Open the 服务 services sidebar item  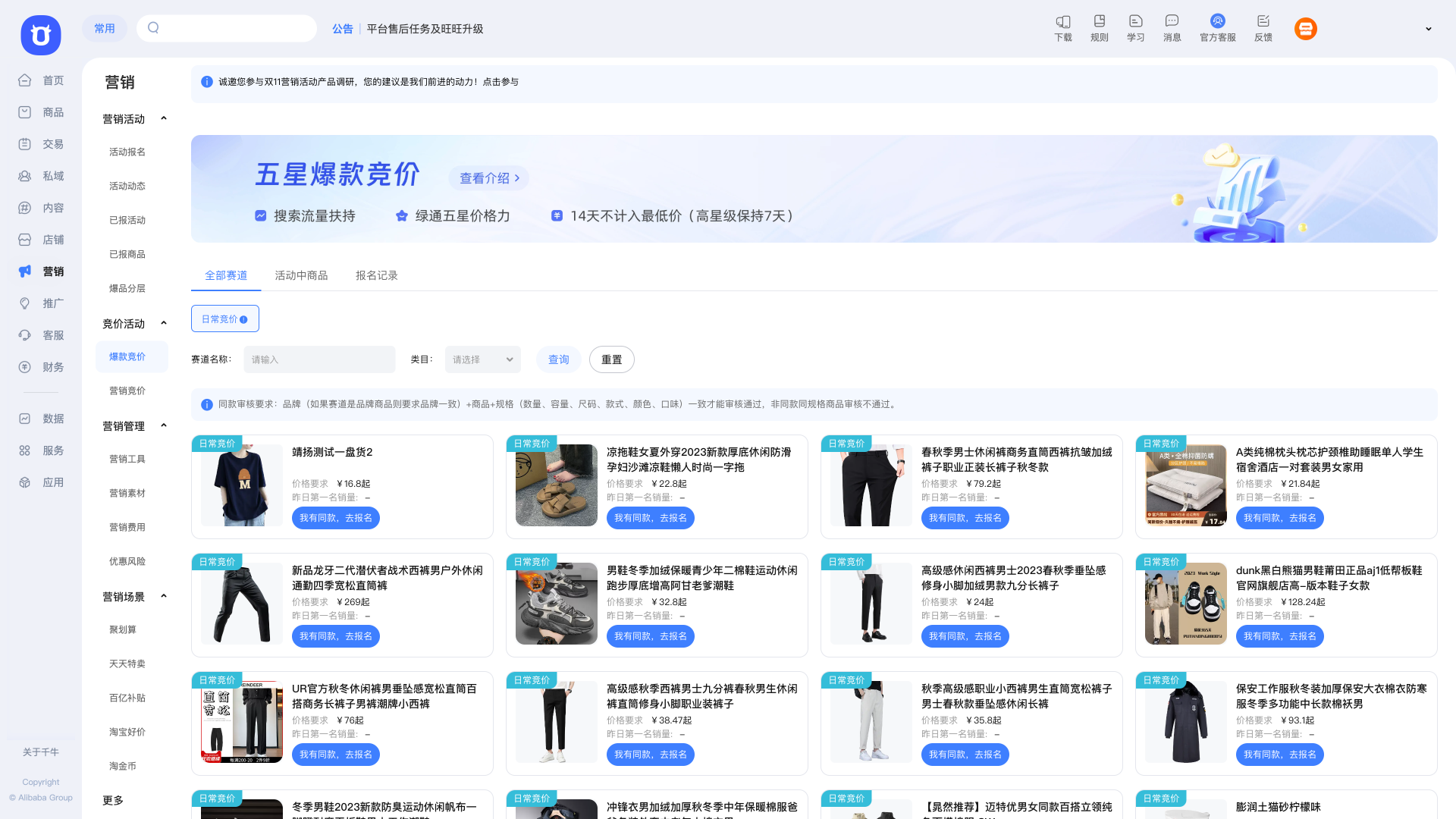pos(41,450)
